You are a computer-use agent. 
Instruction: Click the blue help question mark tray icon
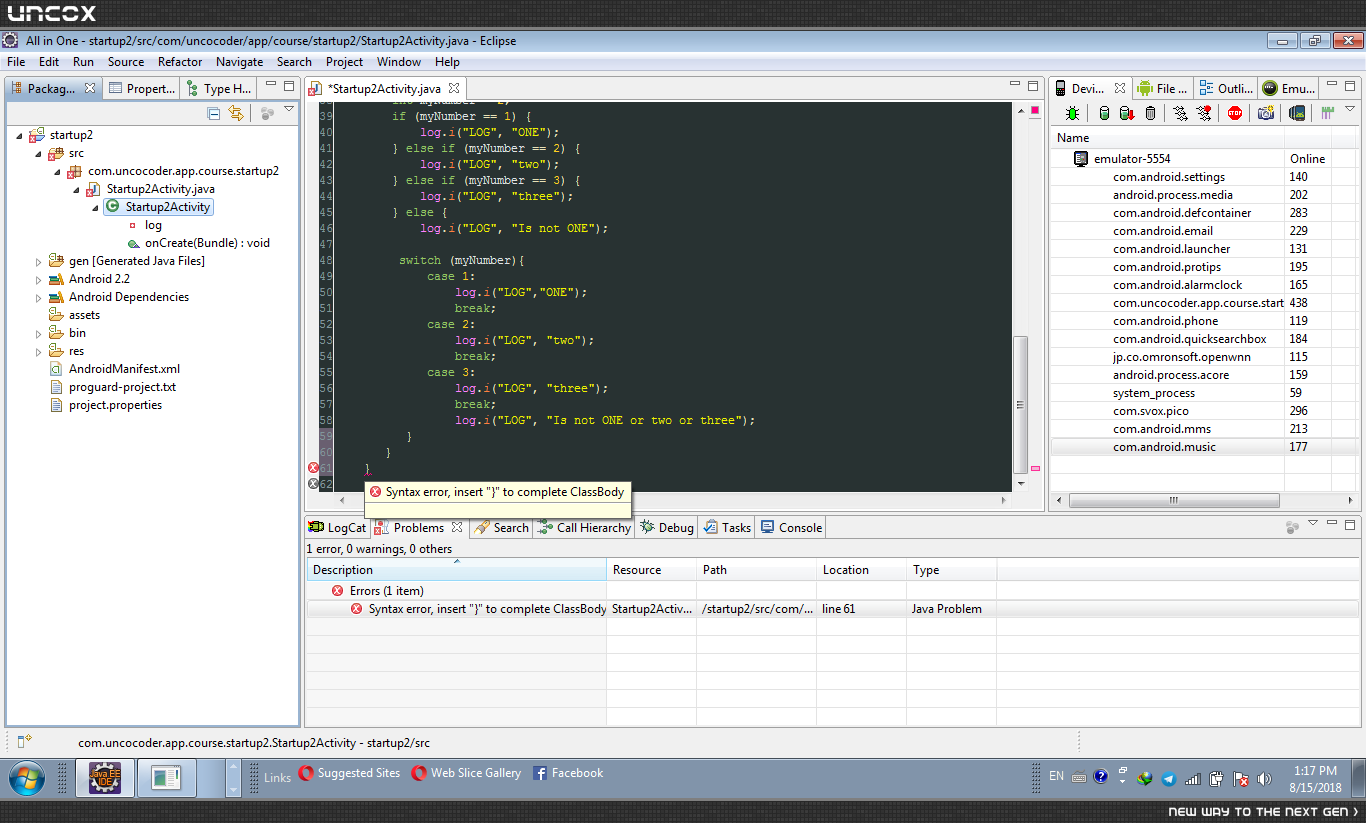1101,776
